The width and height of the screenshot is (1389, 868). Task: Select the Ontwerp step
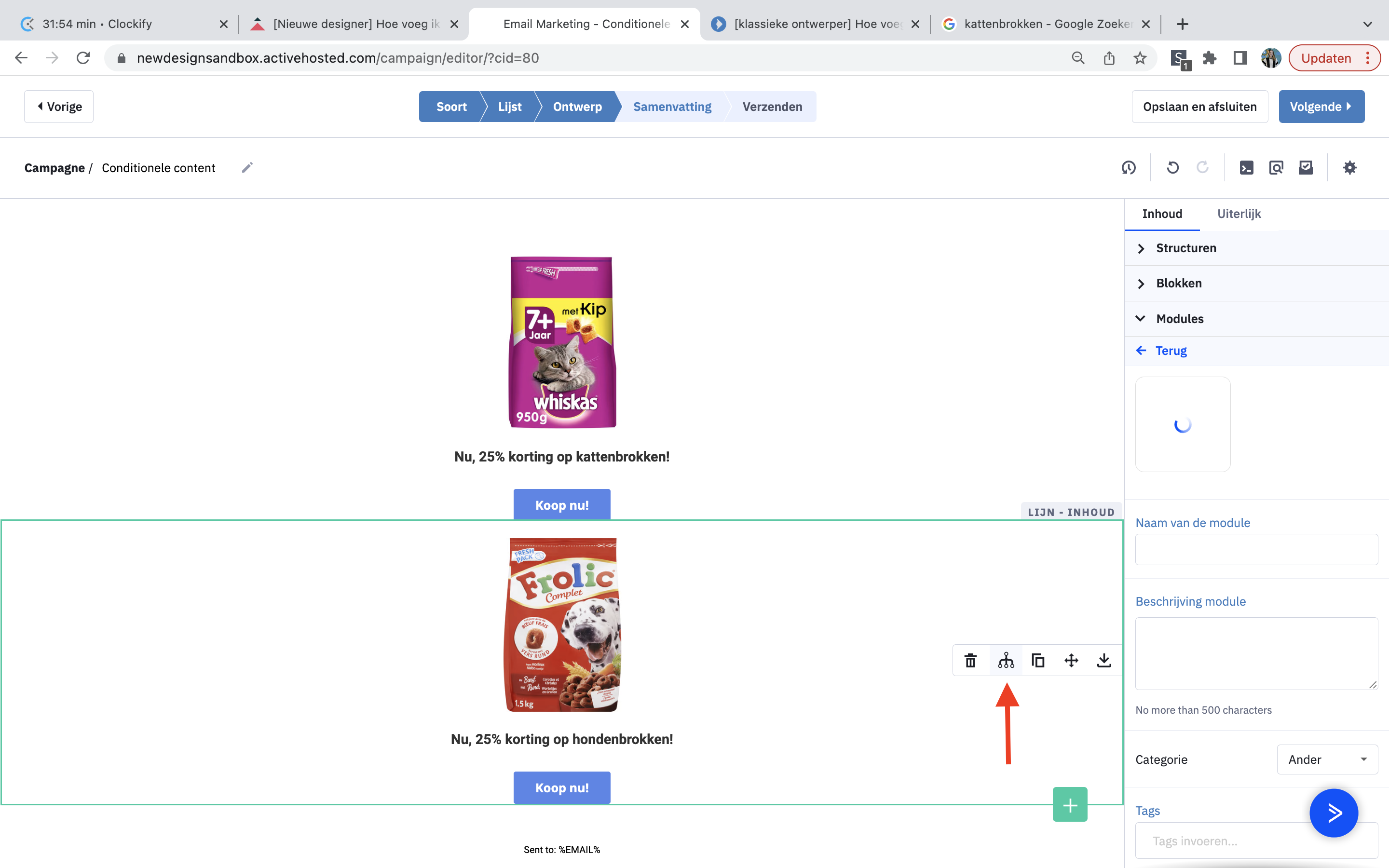(x=577, y=106)
